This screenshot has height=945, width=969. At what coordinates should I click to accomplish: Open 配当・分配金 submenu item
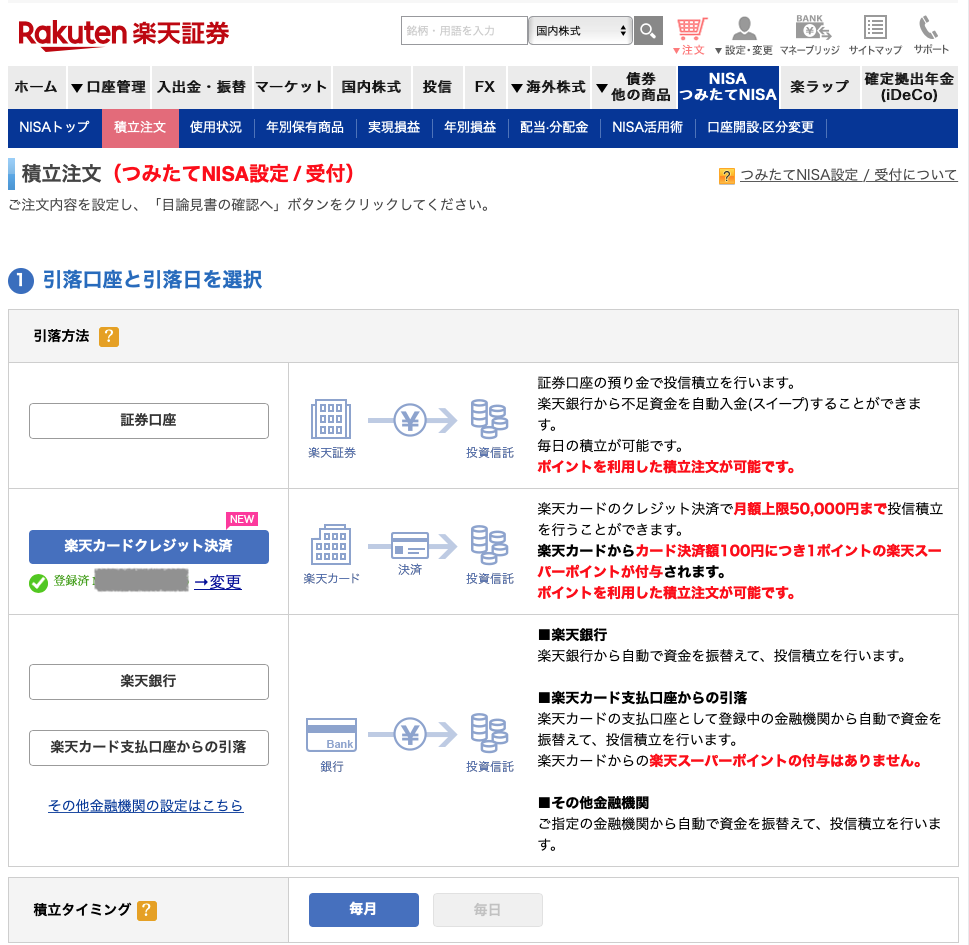click(x=554, y=128)
